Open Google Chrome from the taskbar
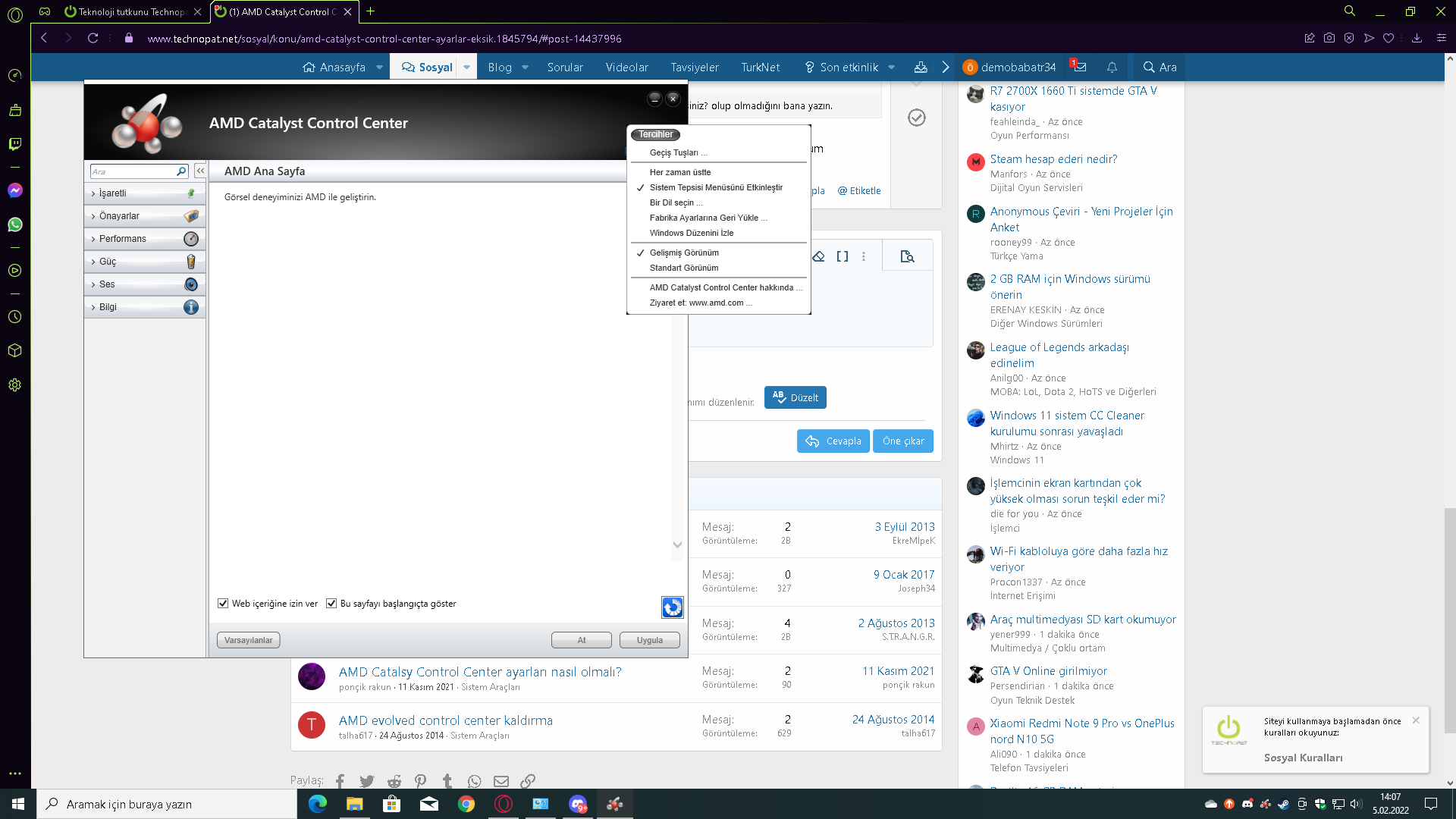Image resolution: width=1456 pixels, height=819 pixels. [x=466, y=804]
